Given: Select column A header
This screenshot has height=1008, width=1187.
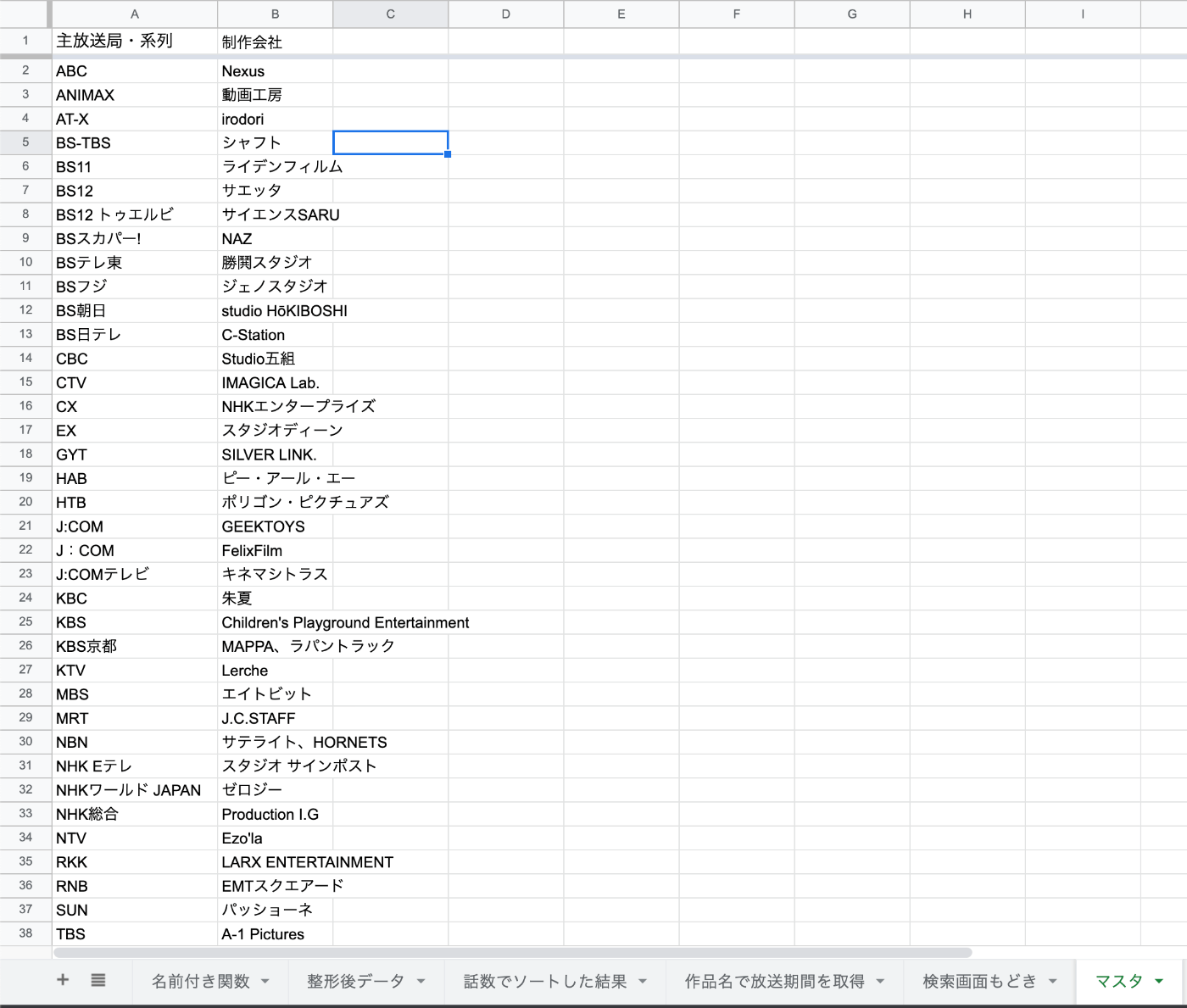Looking at the screenshot, I should point(135,14).
